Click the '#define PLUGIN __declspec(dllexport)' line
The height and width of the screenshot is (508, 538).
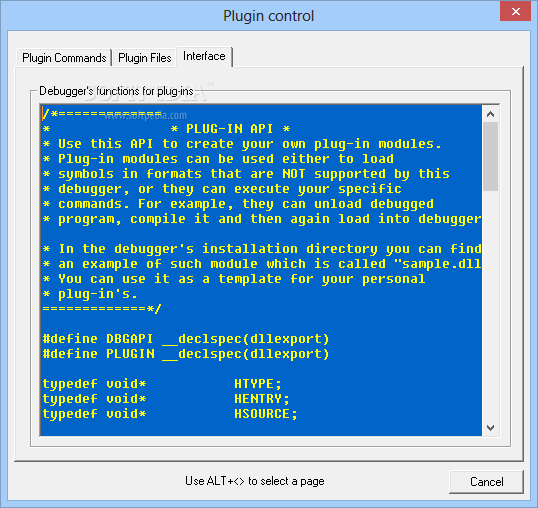(186, 354)
